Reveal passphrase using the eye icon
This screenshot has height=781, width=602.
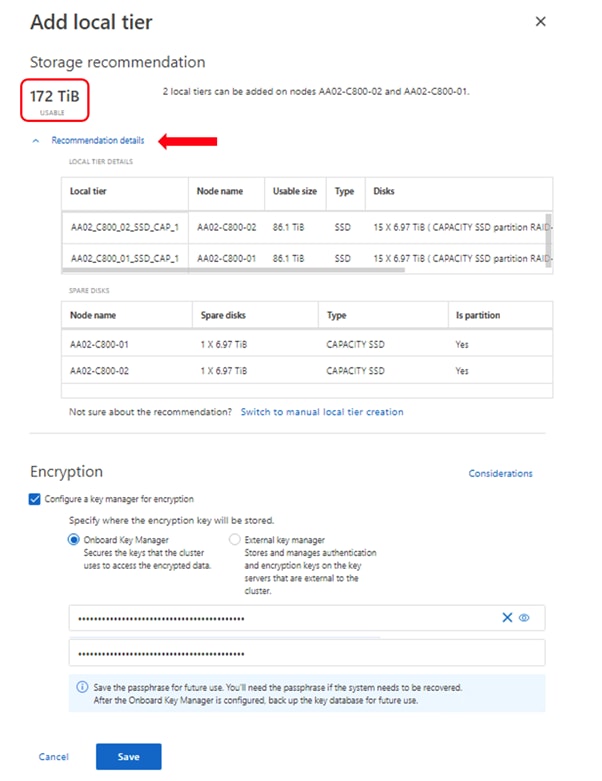(524, 618)
